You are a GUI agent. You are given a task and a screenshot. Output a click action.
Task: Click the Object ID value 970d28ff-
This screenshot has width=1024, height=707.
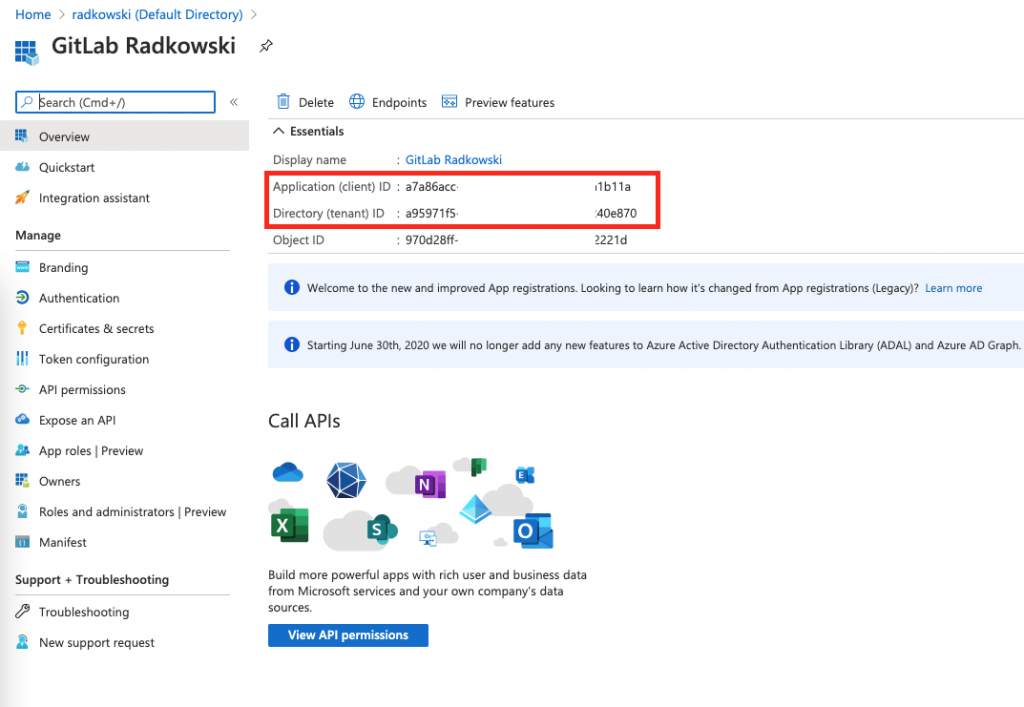tap(432, 240)
